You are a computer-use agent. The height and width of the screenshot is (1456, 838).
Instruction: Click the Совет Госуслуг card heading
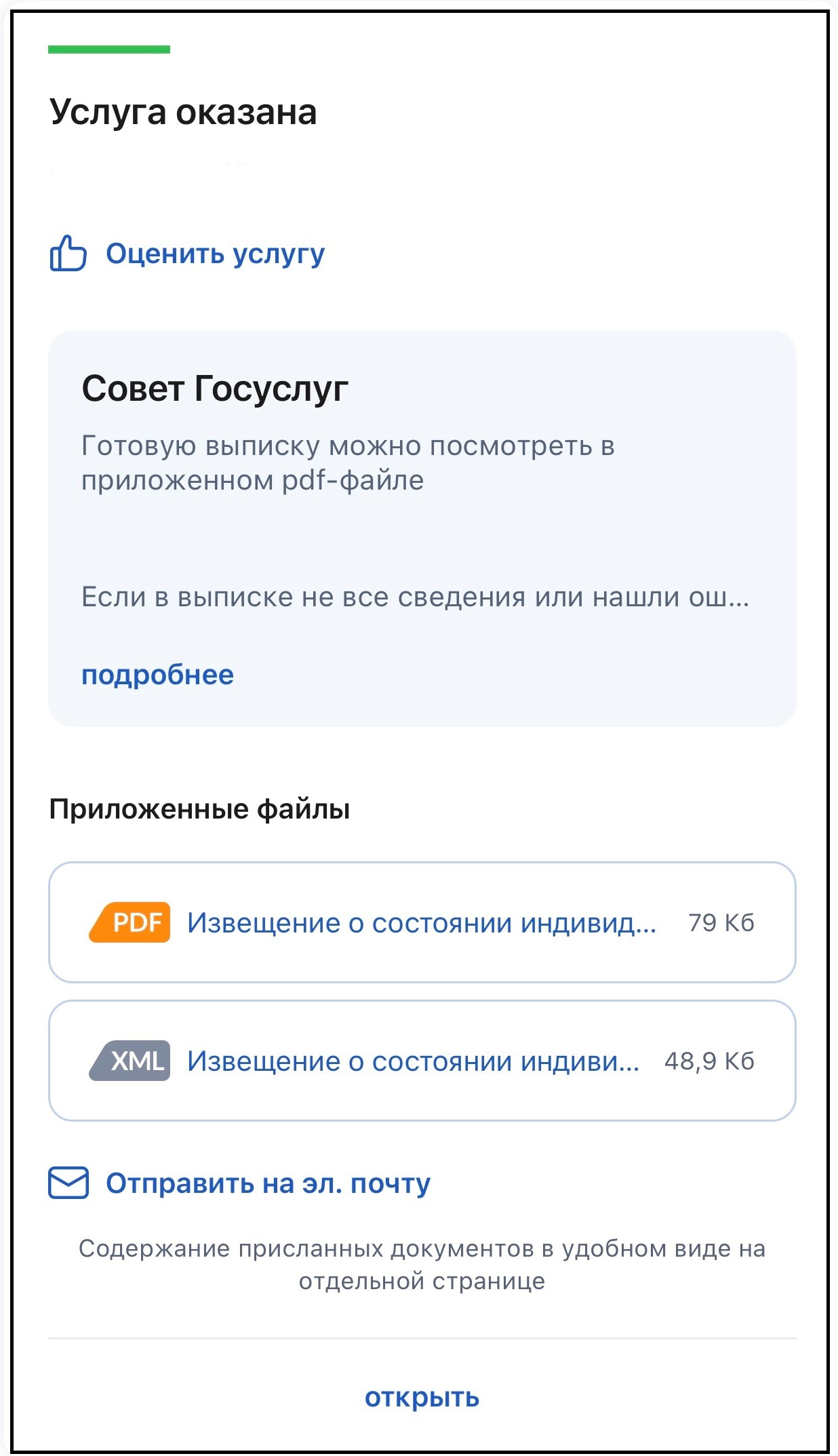215,389
